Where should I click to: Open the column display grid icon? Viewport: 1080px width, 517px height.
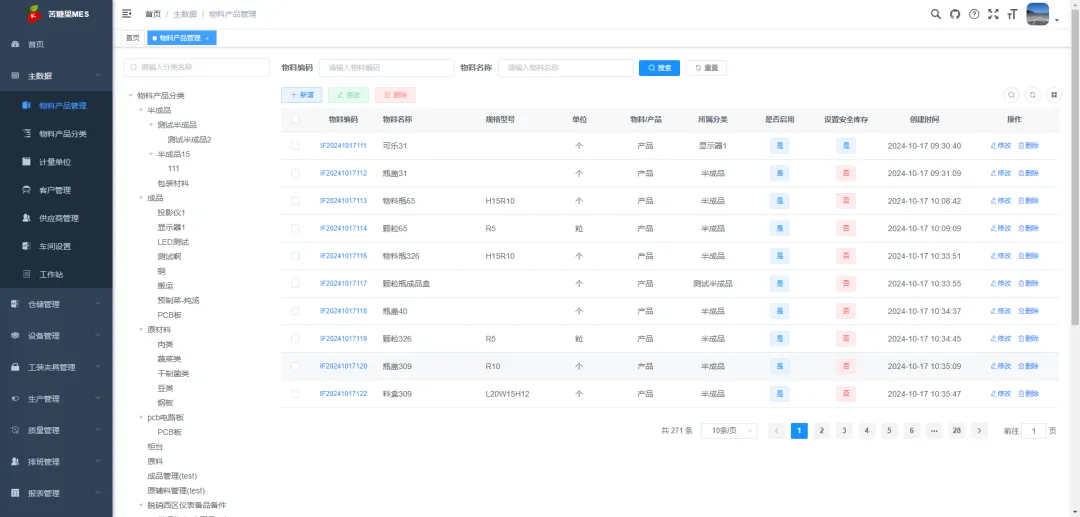[1054, 95]
